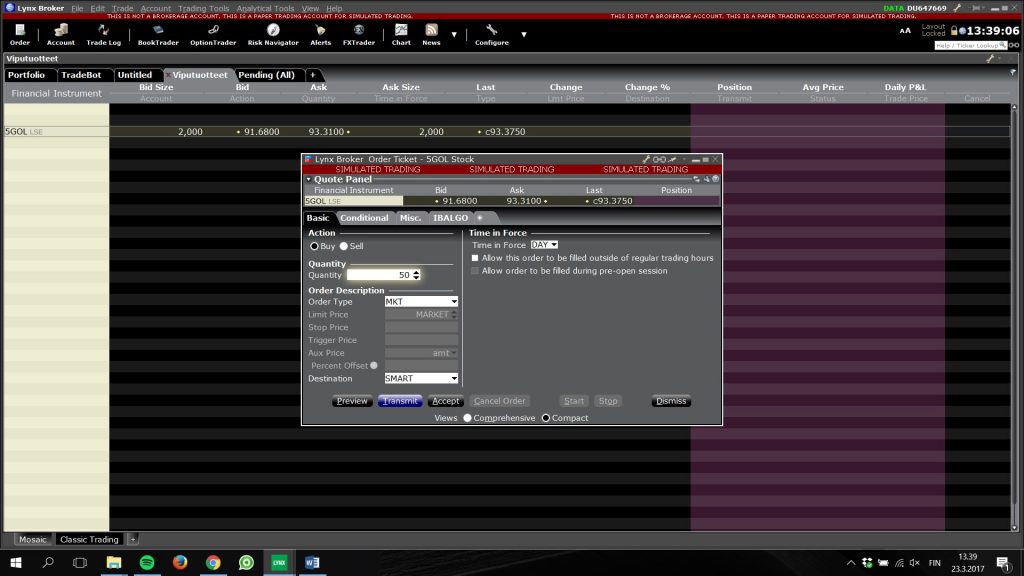Expand arrow next to News toolbar button

(x=454, y=35)
